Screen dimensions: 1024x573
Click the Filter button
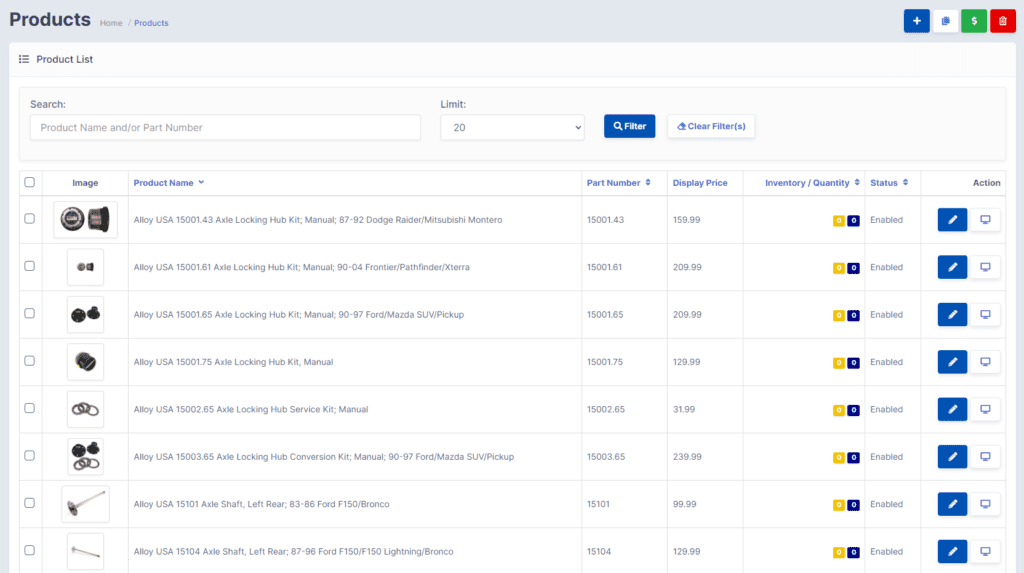630,126
